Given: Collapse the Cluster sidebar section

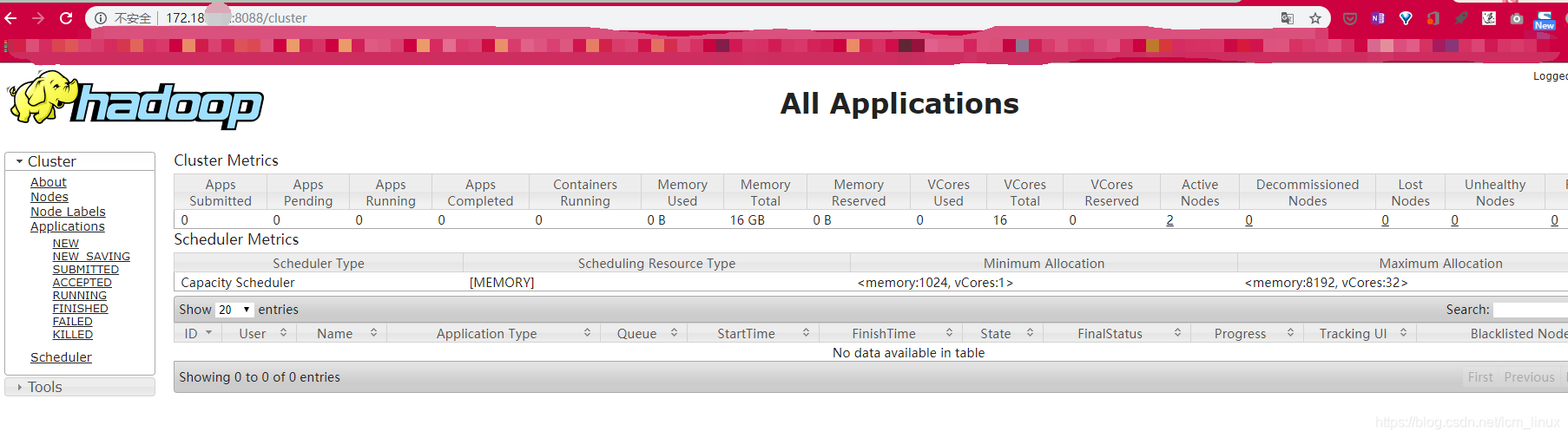Looking at the screenshot, I should pos(80,161).
